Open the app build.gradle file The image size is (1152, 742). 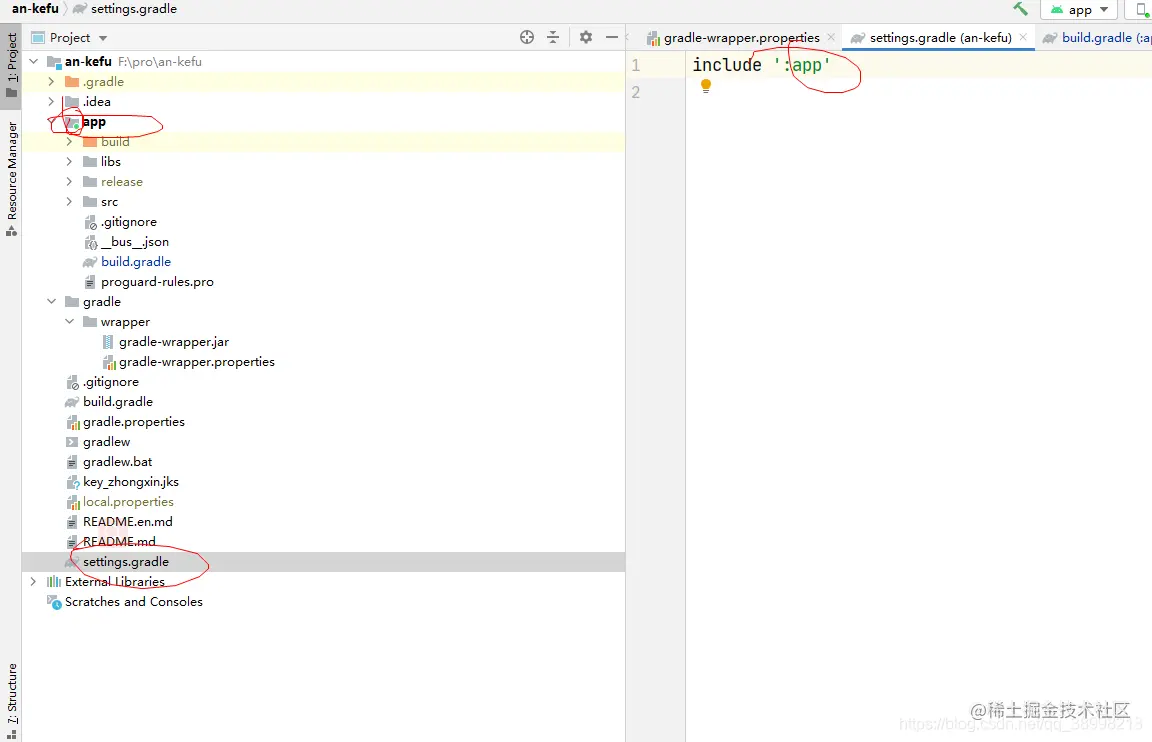coord(136,262)
